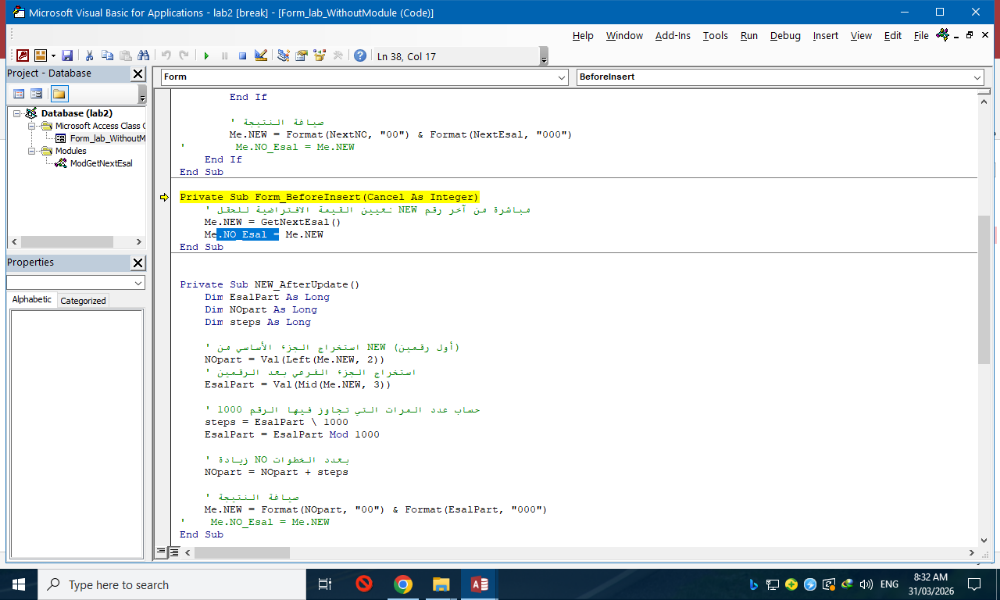The width and height of the screenshot is (1000, 600).
Task: Click the Chrome icon in taskbar
Action: (402, 585)
